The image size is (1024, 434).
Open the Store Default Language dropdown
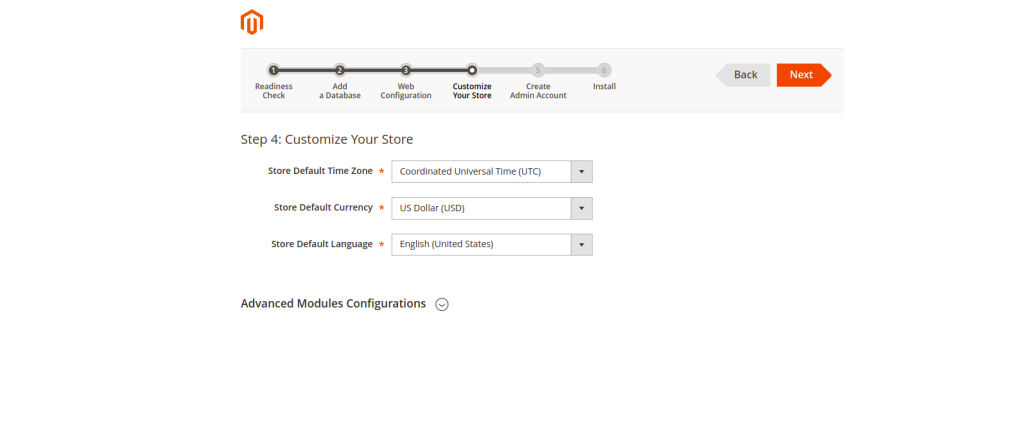click(x=491, y=244)
